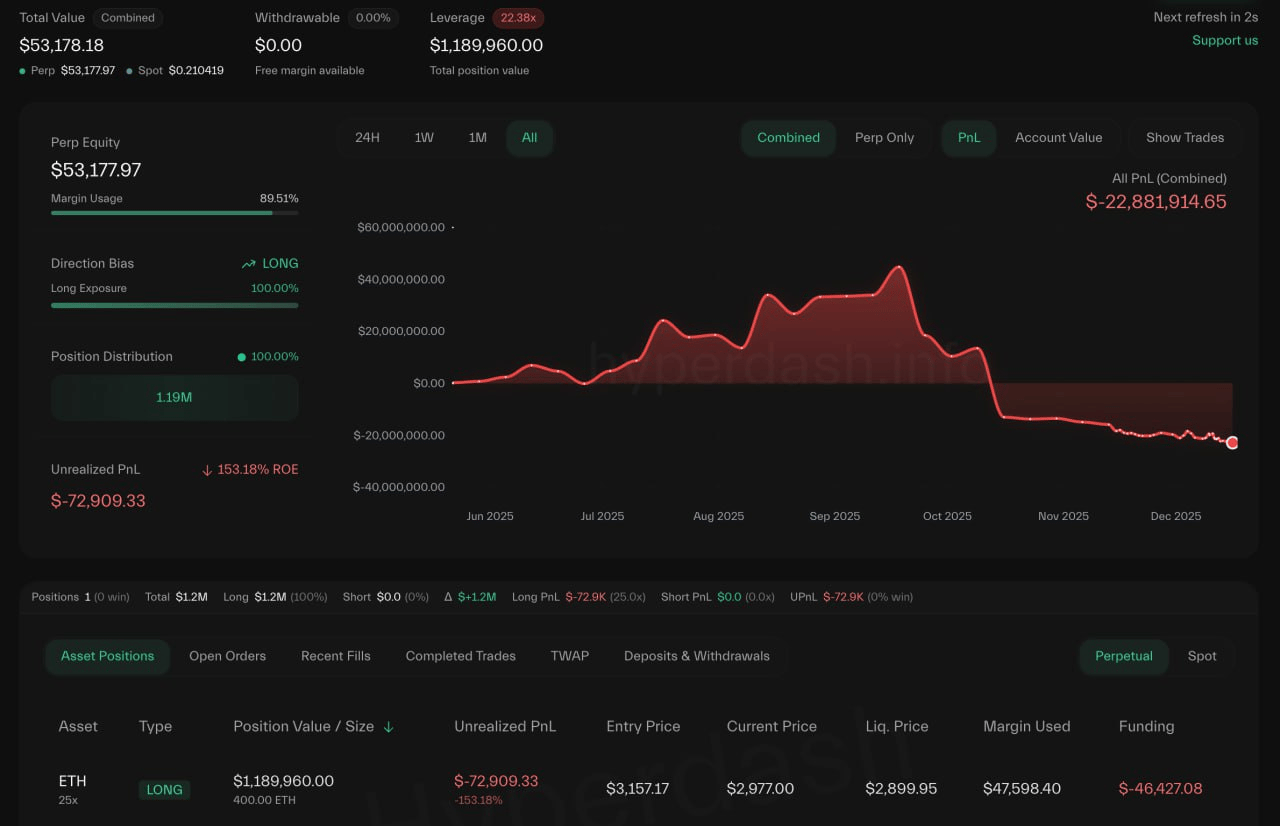Click the sort arrow in Position Value header
Screen dimensions: 1280x826
388,727
